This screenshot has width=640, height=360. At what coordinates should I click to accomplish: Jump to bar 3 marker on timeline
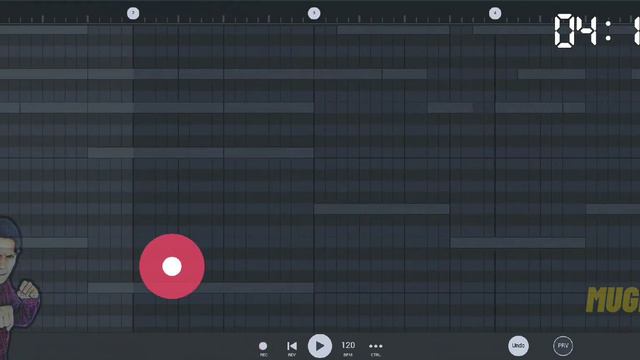(x=314, y=13)
